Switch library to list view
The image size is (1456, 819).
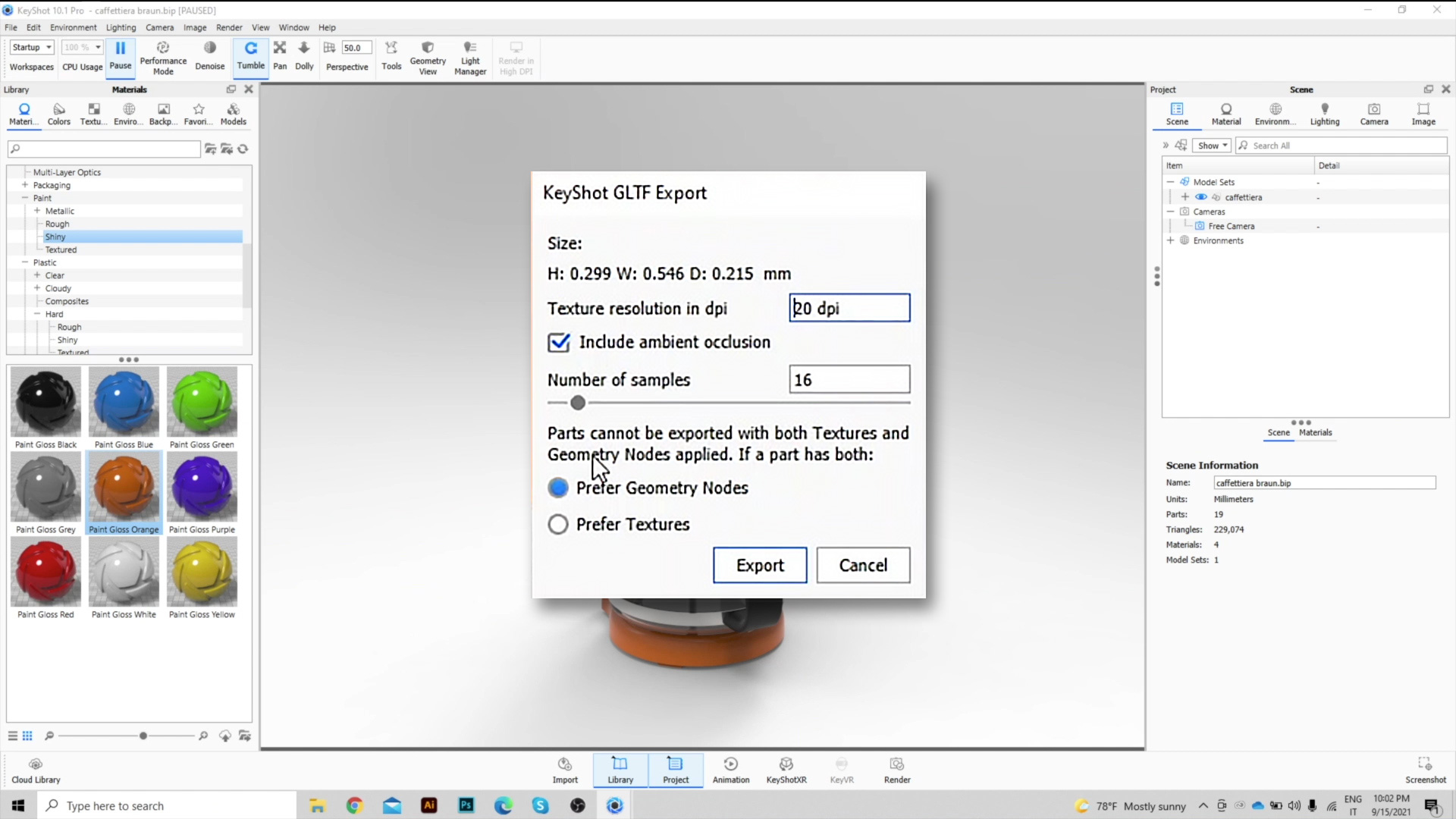pos(13,736)
